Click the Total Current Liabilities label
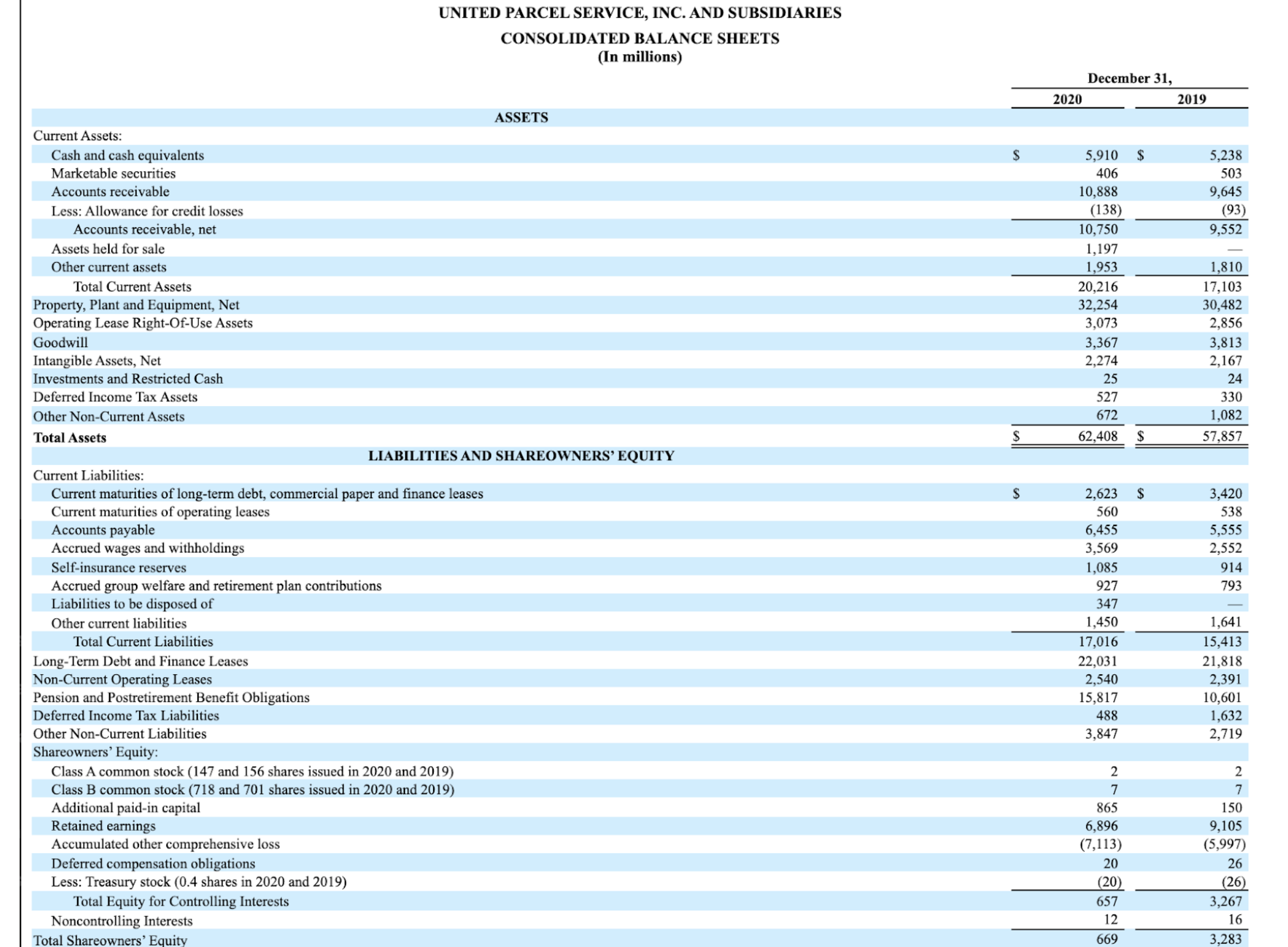 143,642
